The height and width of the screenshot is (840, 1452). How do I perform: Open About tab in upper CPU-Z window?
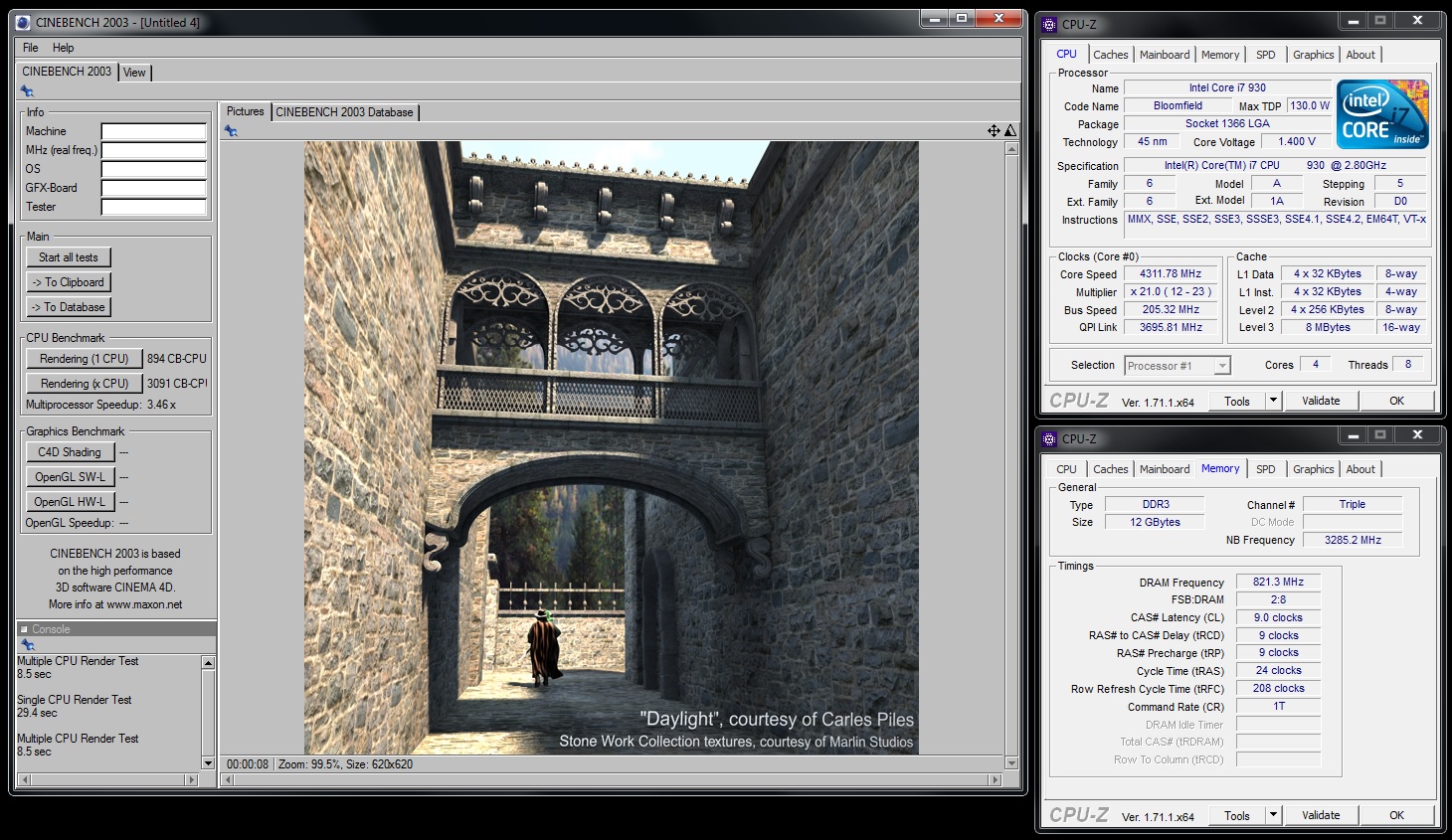(x=1361, y=55)
